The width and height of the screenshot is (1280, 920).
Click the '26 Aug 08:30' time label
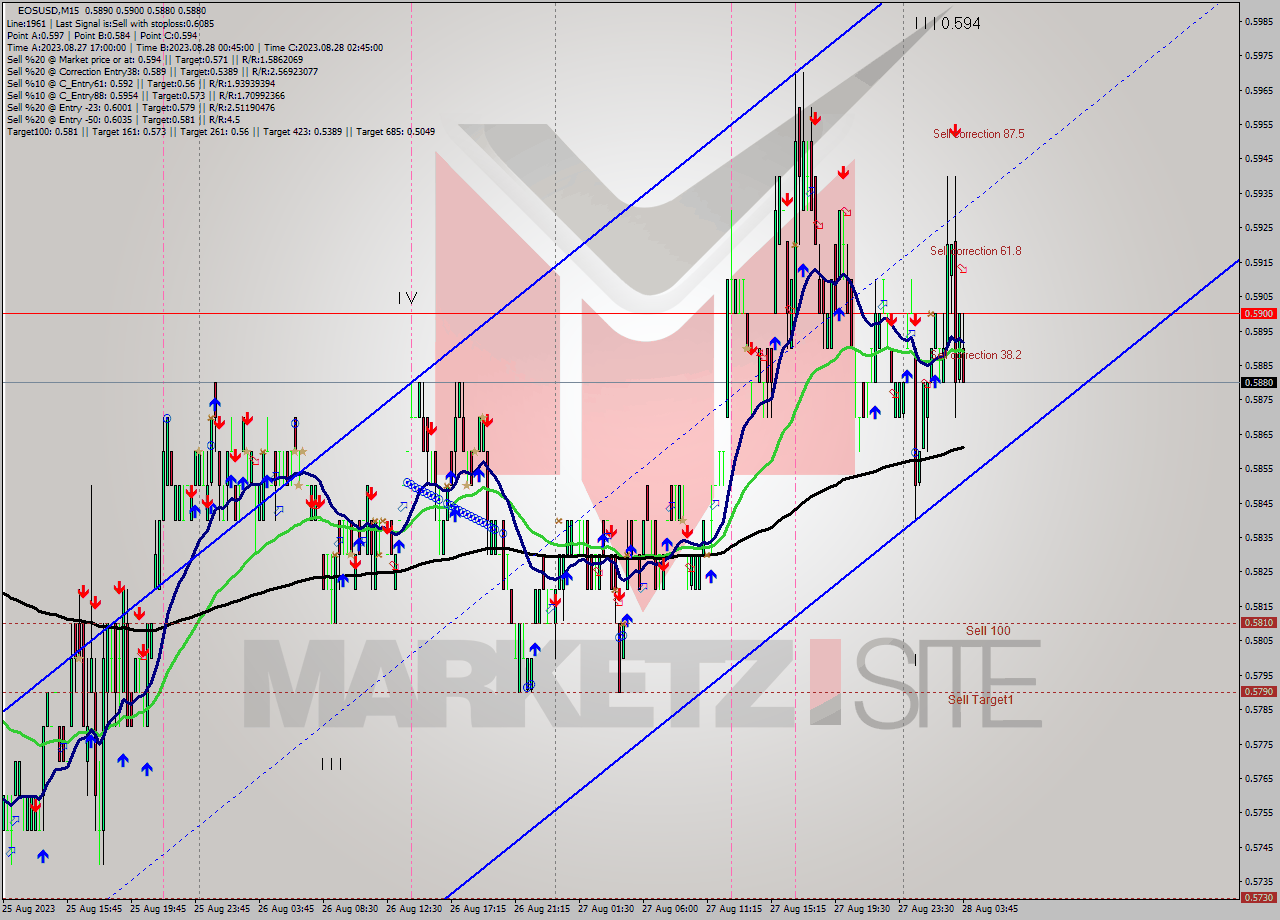tap(350, 909)
